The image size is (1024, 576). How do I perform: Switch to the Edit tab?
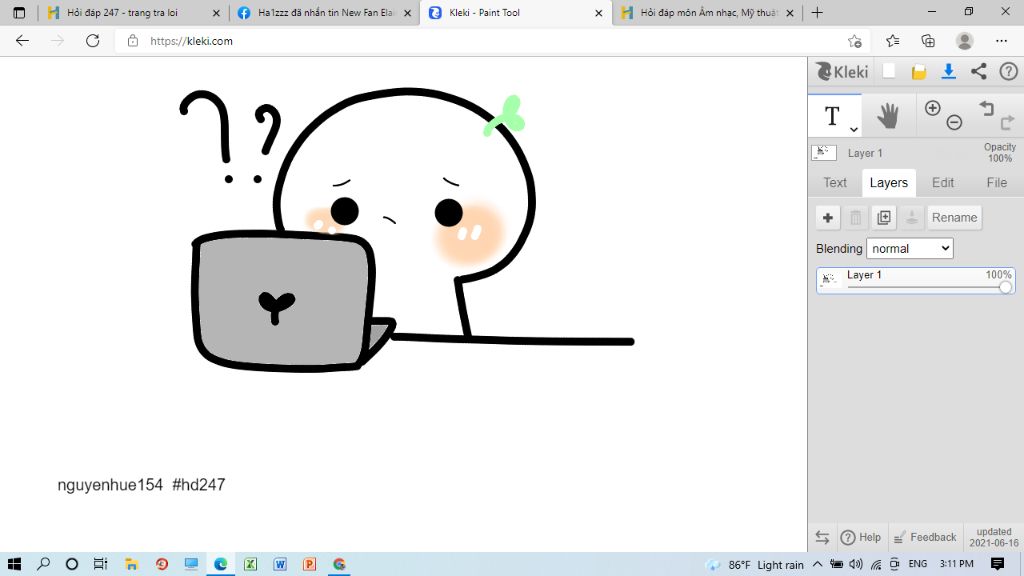tap(942, 183)
